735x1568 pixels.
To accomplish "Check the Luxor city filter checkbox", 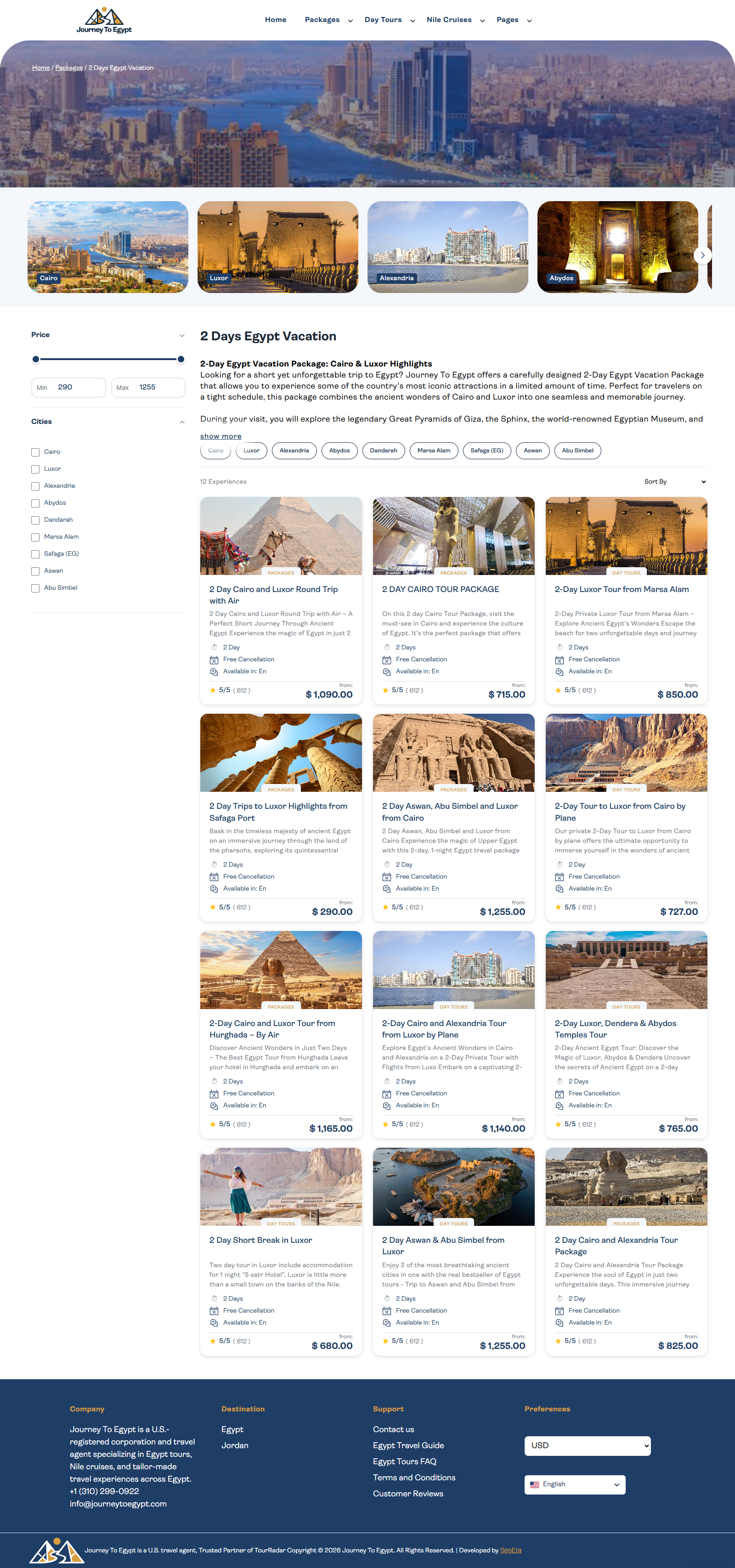I will [35, 469].
